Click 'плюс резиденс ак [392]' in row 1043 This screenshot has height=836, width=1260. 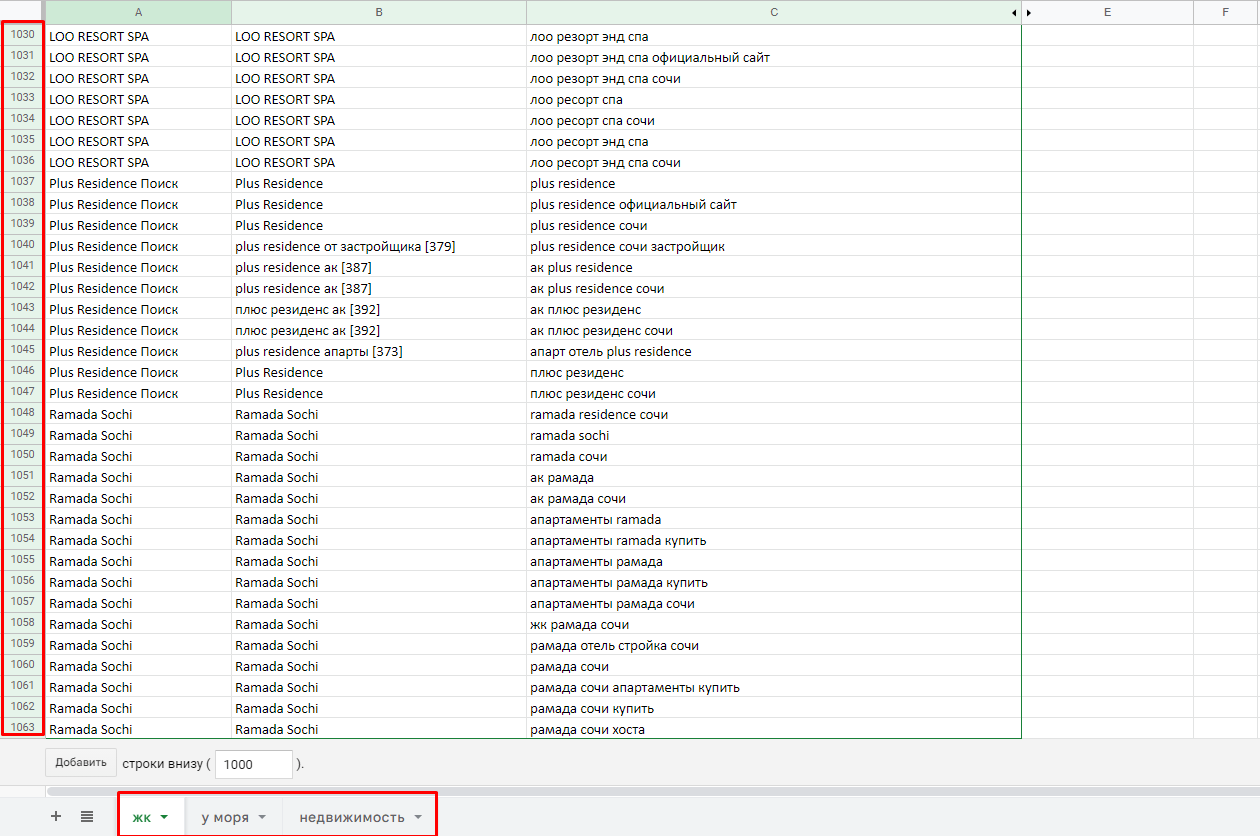click(379, 309)
